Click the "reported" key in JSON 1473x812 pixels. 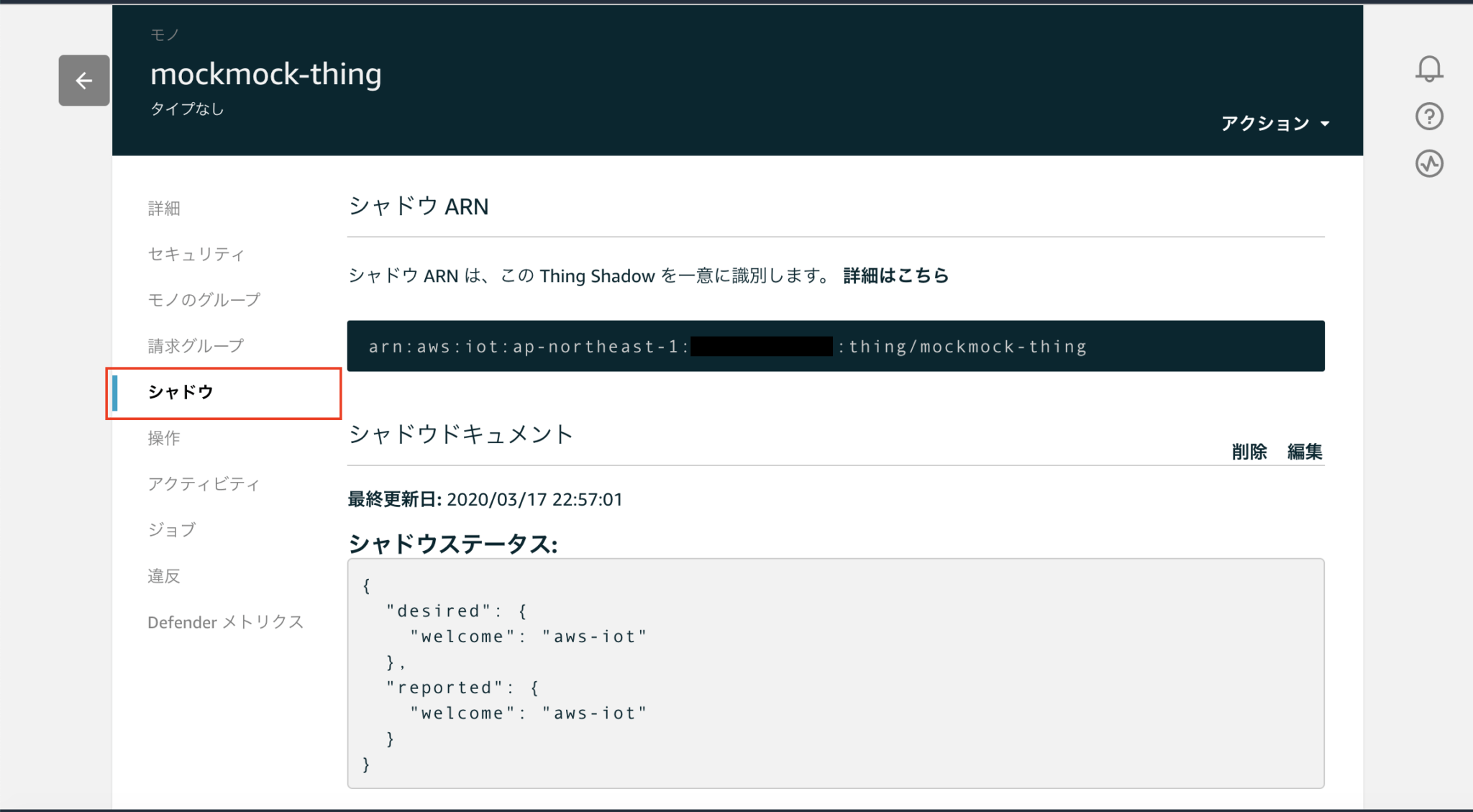445,688
